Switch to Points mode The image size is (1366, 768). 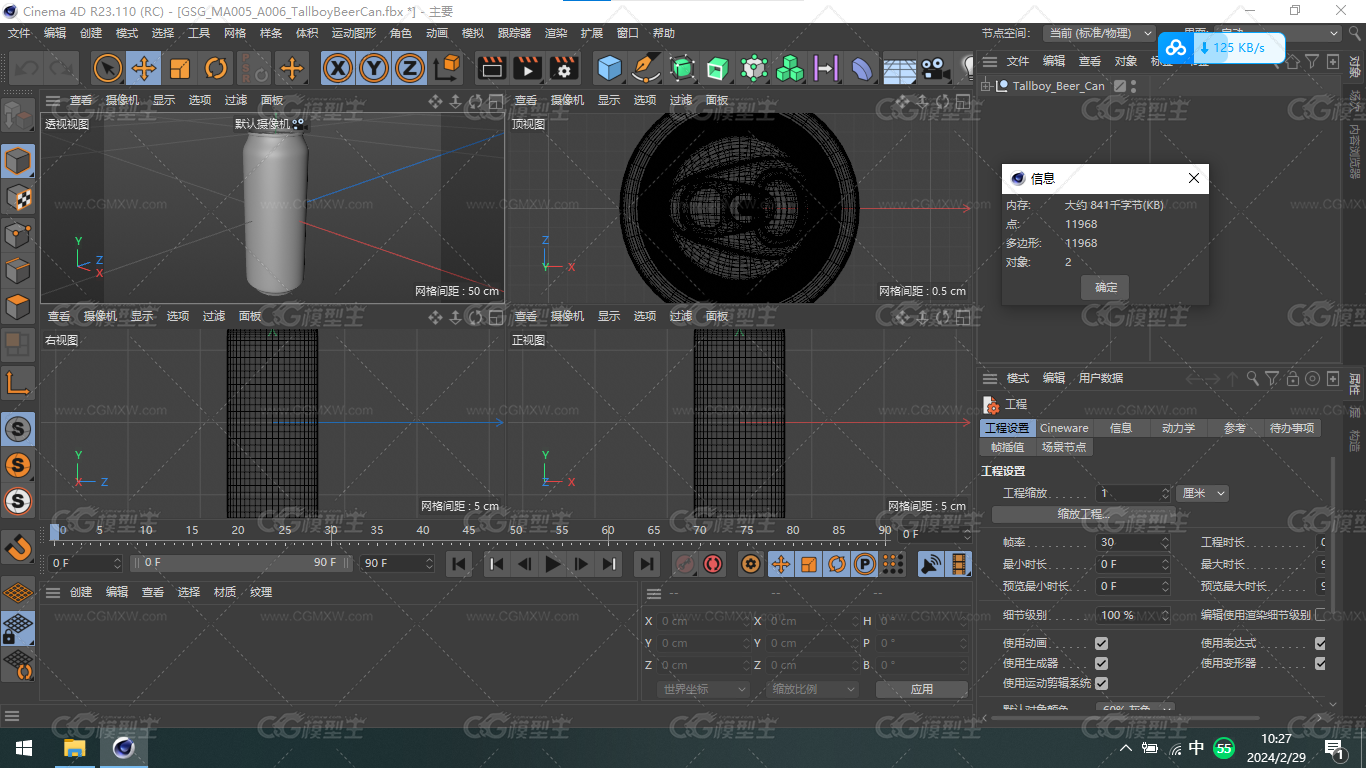[18, 235]
